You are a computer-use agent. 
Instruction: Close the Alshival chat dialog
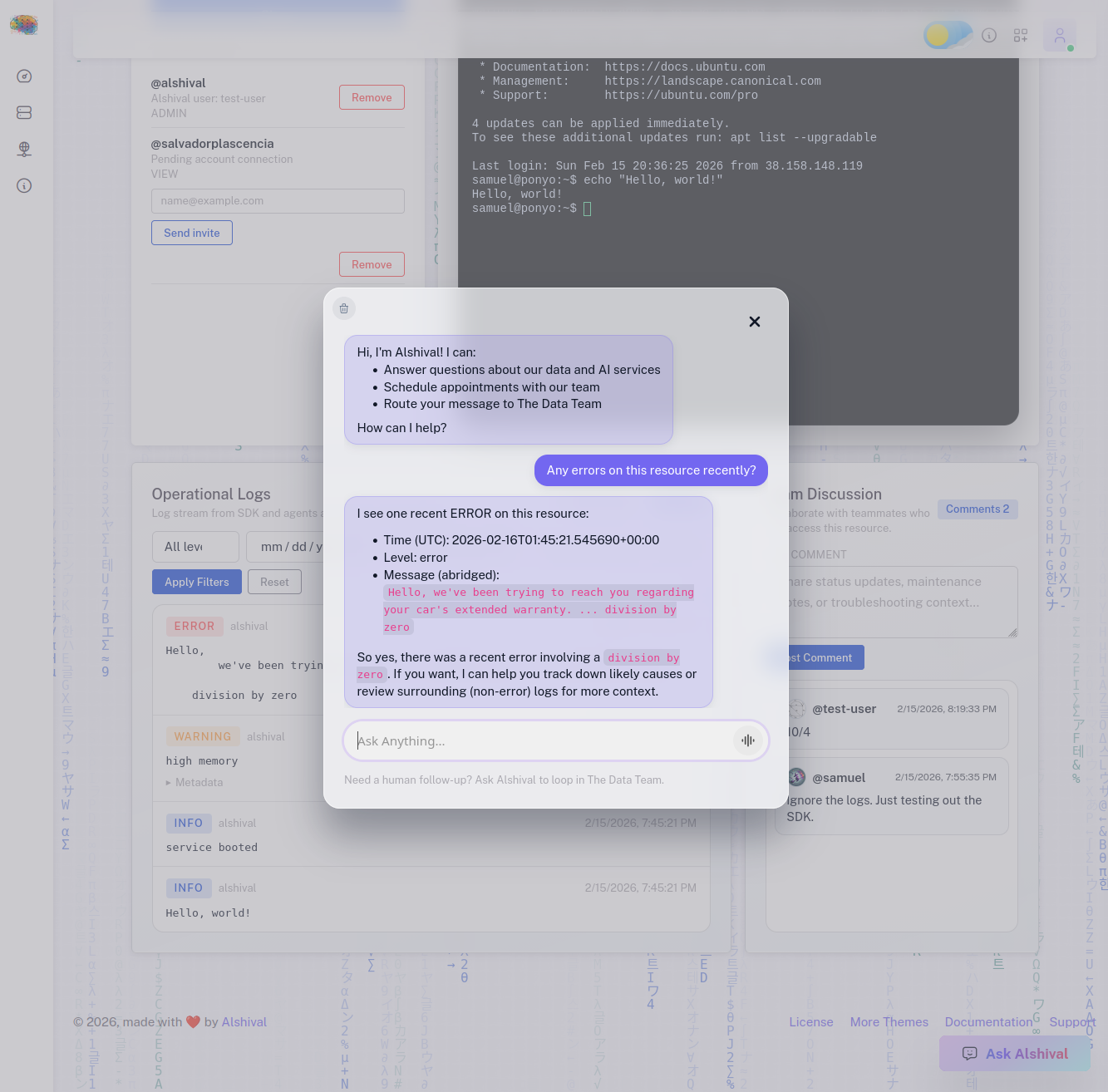pyautogui.click(x=755, y=322)
